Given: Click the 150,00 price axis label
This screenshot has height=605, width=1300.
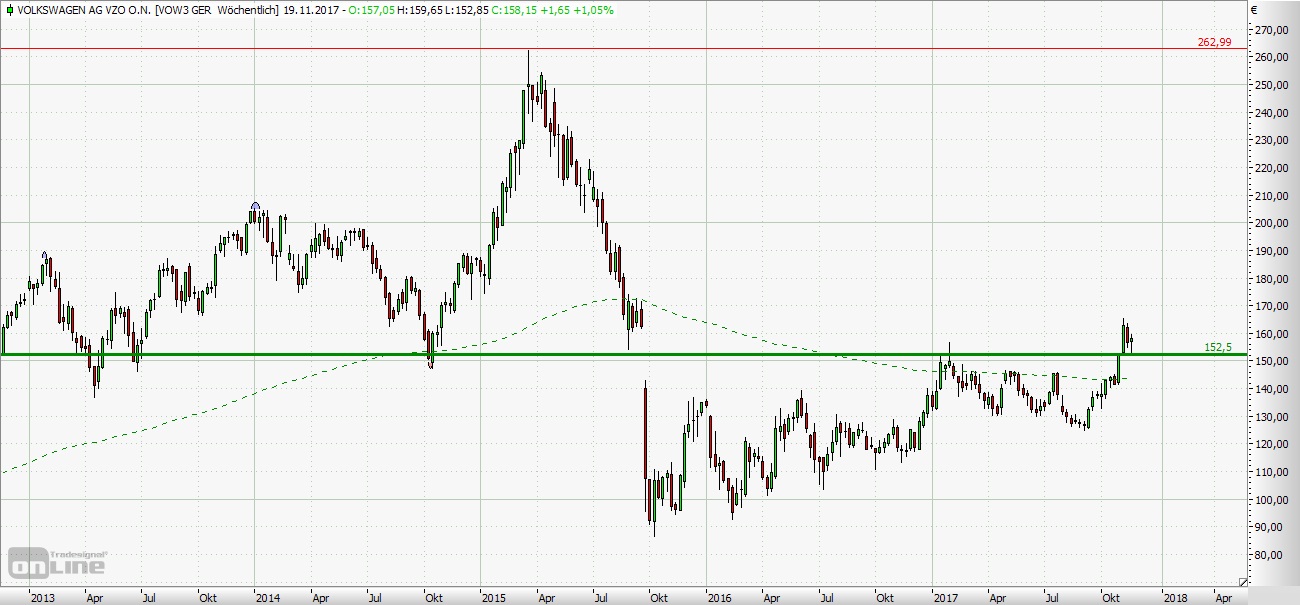Looking at the screenshot, I should pos(1272,361).
